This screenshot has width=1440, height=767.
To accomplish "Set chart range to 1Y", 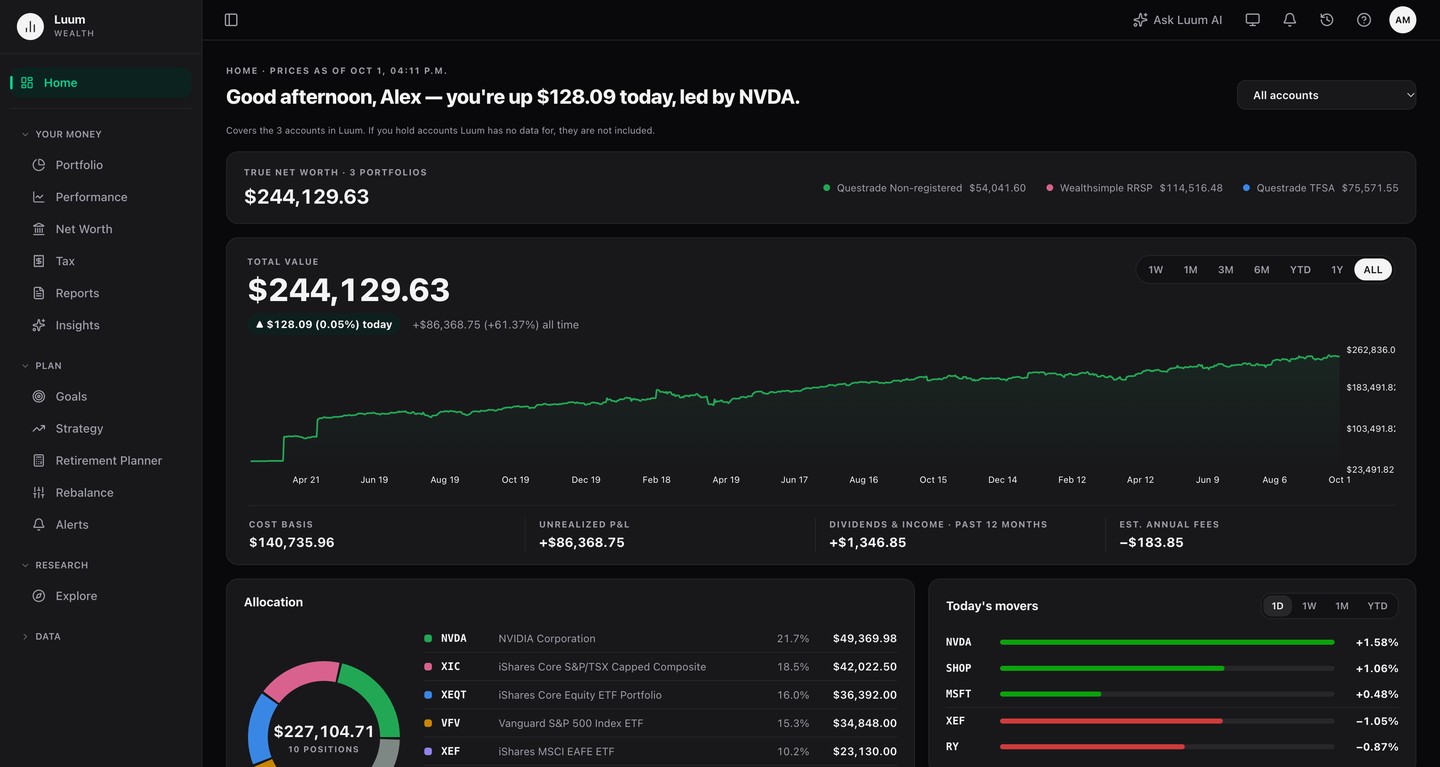I will (1337, 270).
